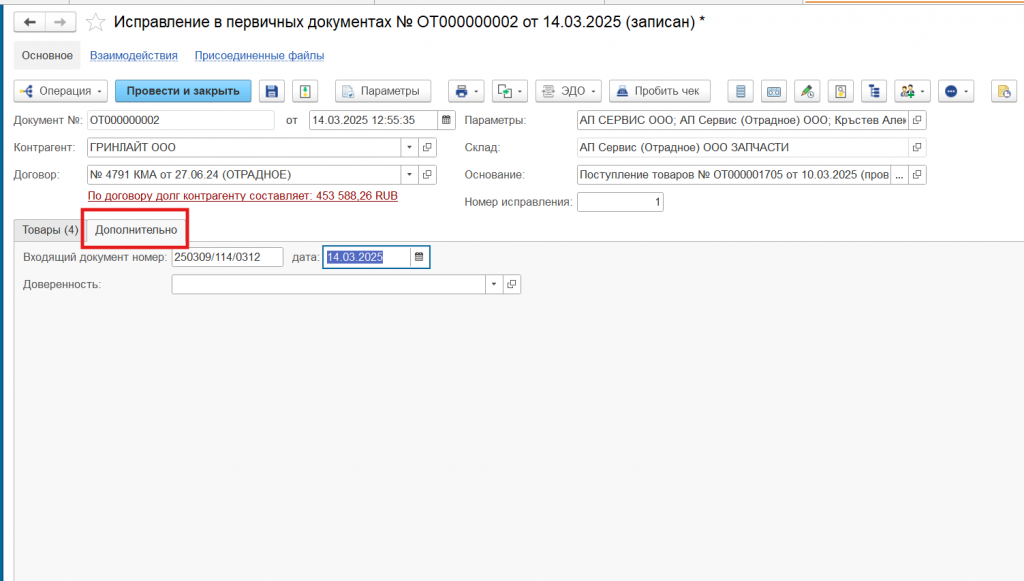The image size is (1024, 581).
Task: Click the Провести и закрыть button
Action: [x=183, y=91]
